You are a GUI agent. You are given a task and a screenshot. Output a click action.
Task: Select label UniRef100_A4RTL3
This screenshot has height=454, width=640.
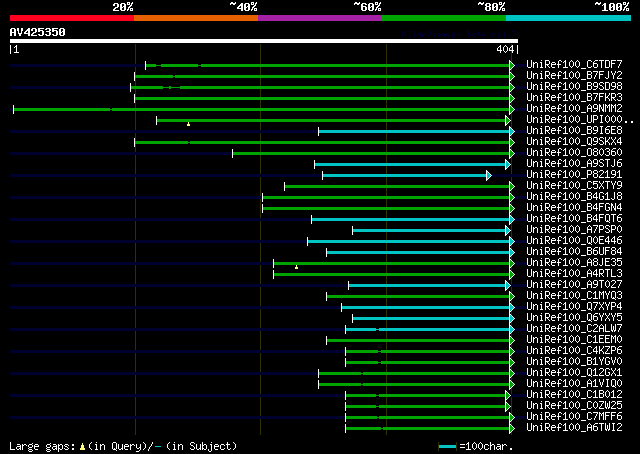[x=574, y=274]
